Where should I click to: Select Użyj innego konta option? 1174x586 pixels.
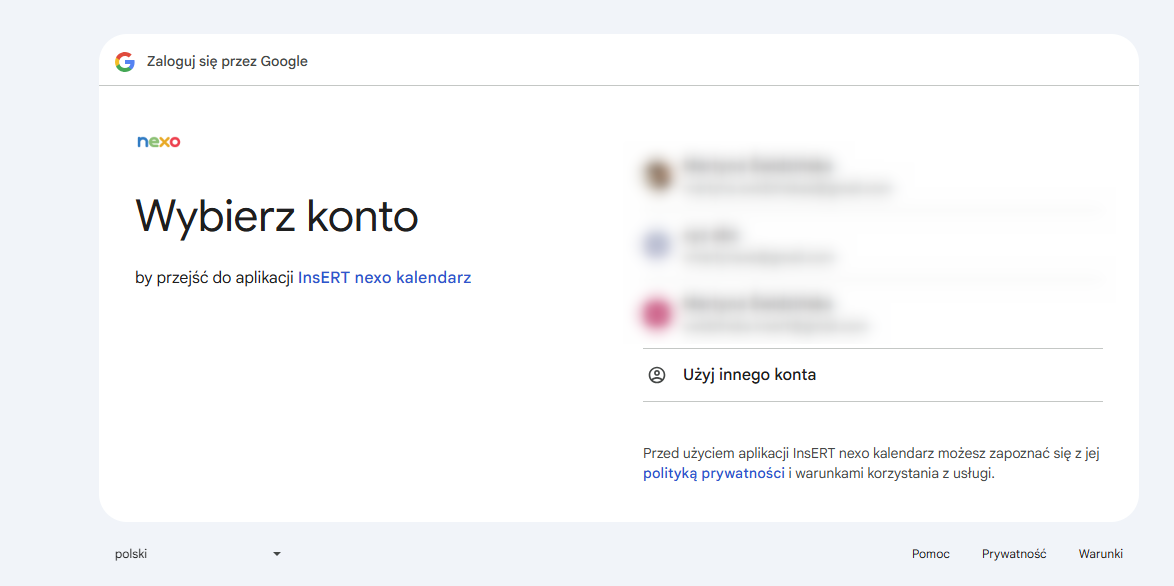872,375
